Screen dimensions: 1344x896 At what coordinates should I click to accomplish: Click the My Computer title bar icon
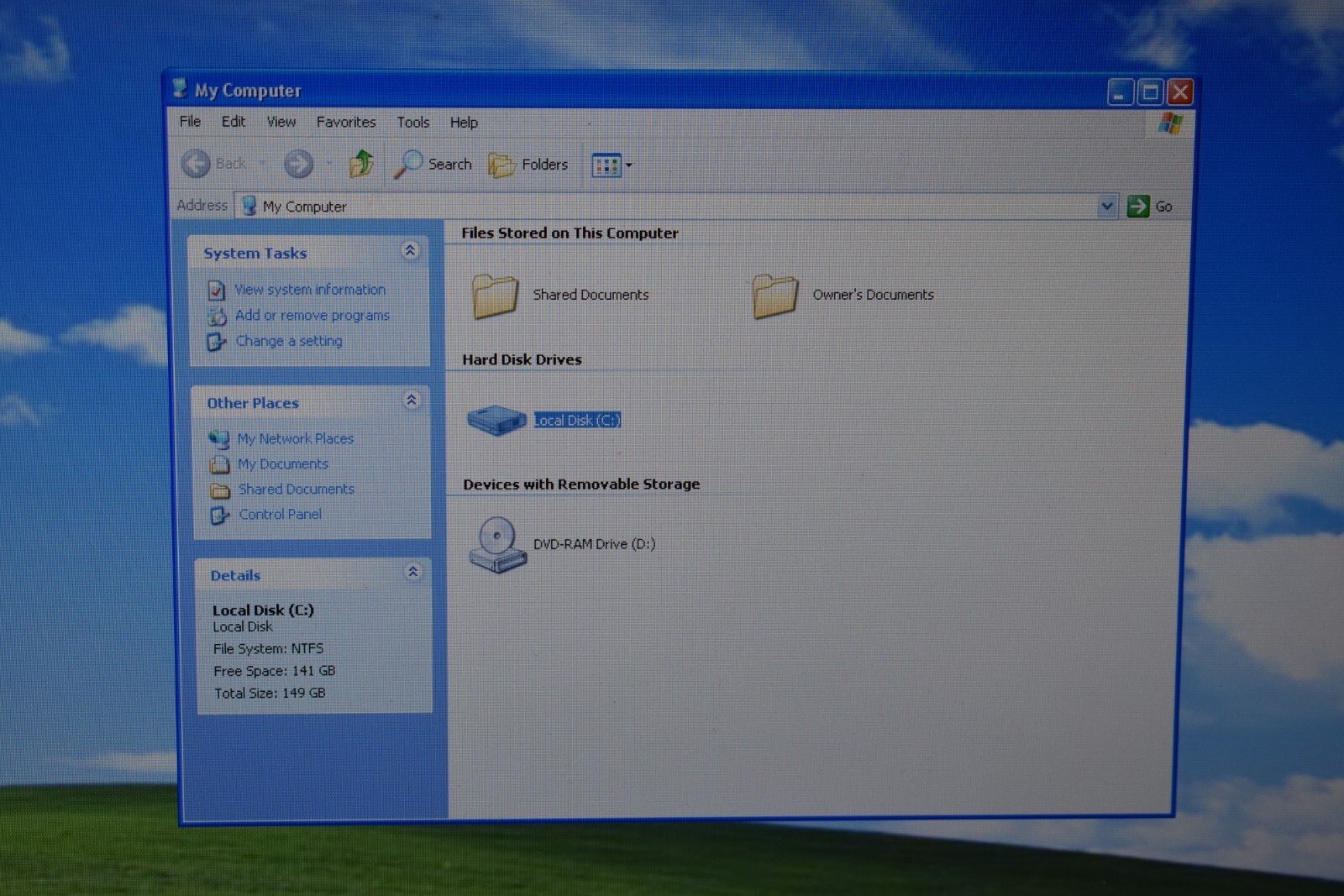(179, 88)
